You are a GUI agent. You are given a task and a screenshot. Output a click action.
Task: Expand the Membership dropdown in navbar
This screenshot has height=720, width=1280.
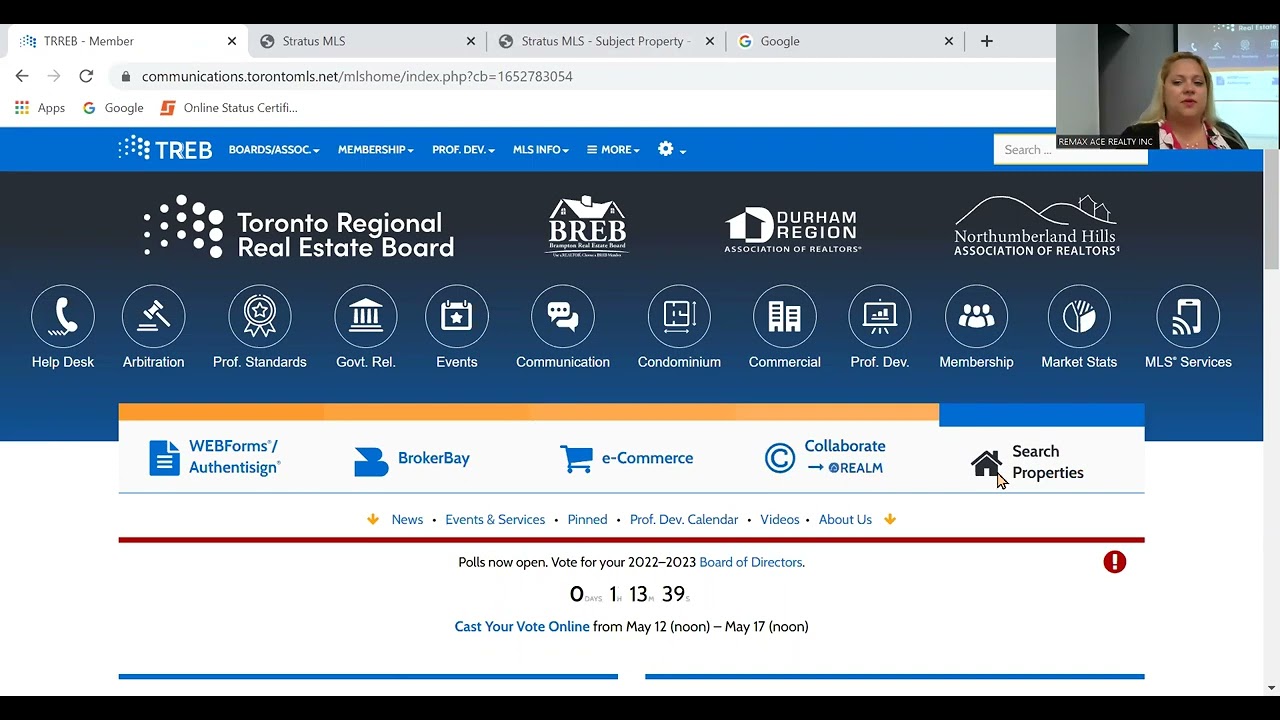[x=375, y=150]
